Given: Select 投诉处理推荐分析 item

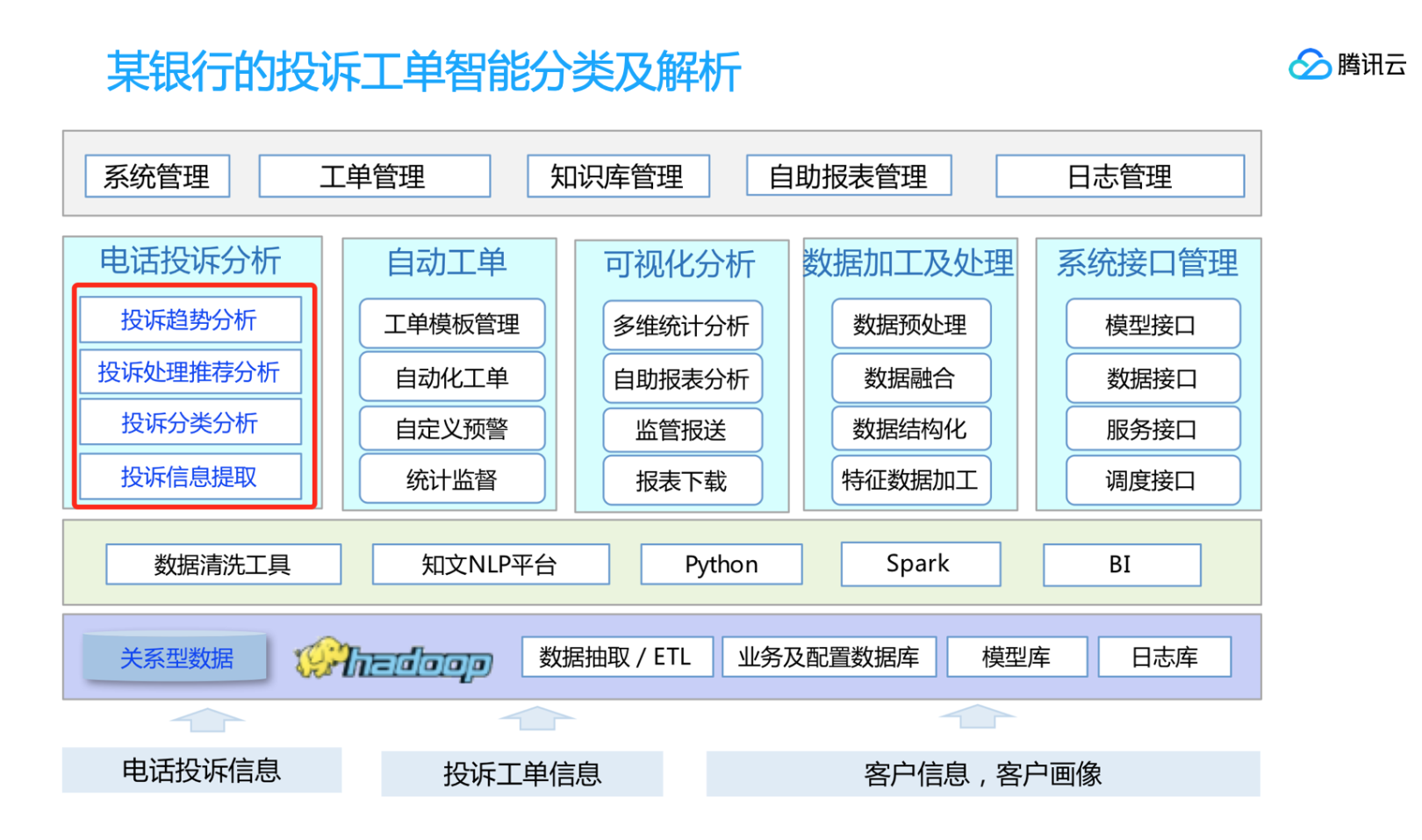Looking at the screenshot, I should pos(190,371).
